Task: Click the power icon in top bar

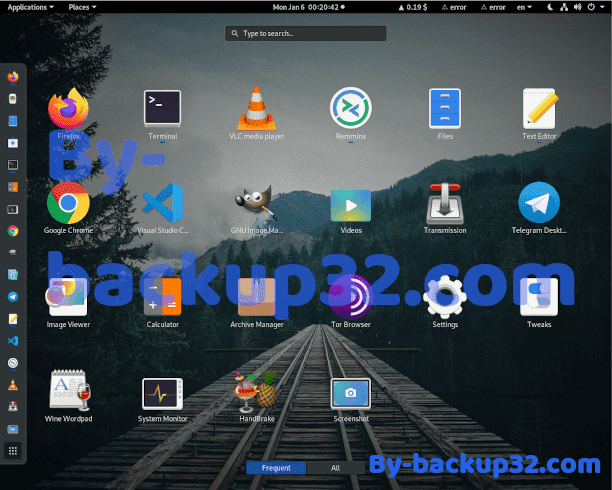Action: (x=591, y=7)
